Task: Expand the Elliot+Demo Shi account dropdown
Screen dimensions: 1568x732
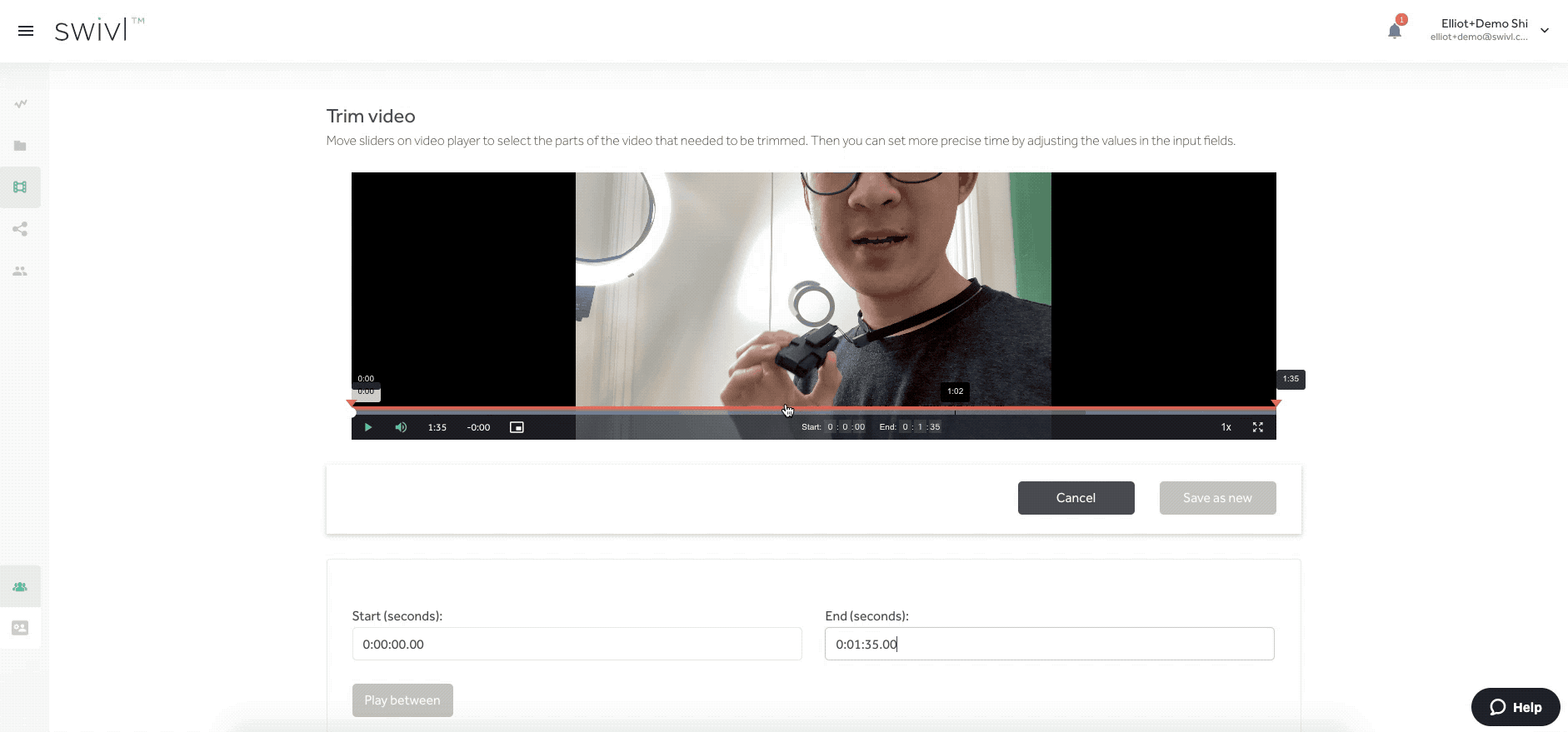Action: [x=1544, y=31]
